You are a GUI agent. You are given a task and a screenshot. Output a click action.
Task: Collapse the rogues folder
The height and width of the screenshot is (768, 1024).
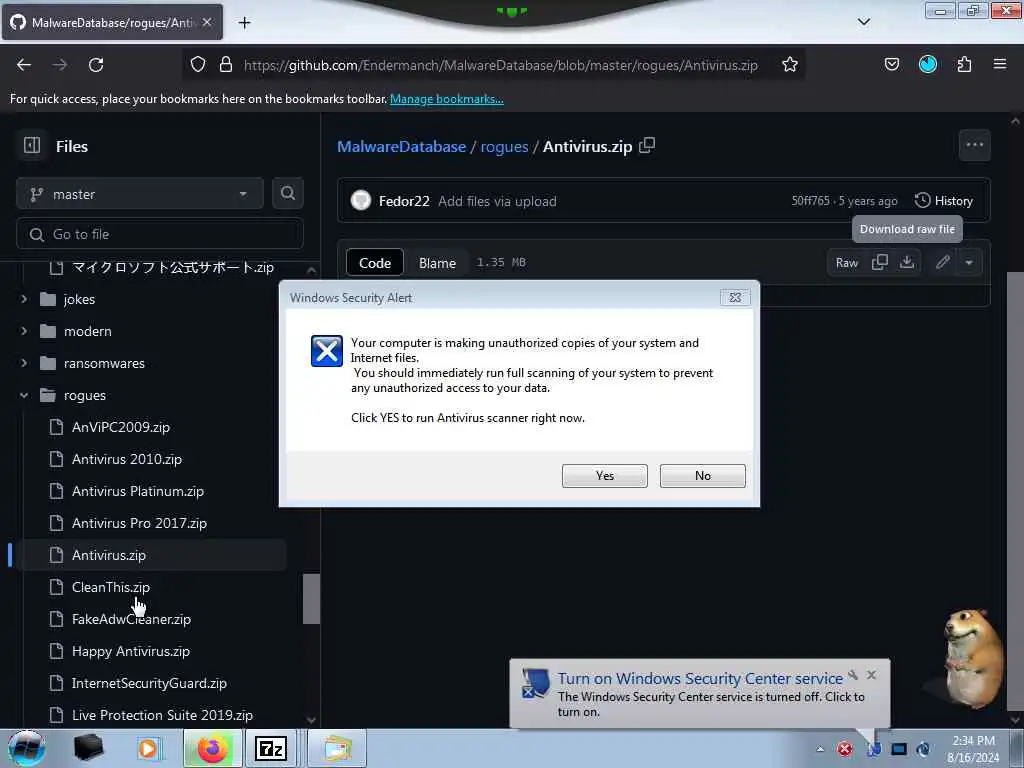pyautogui.click(x=24, y=395)
